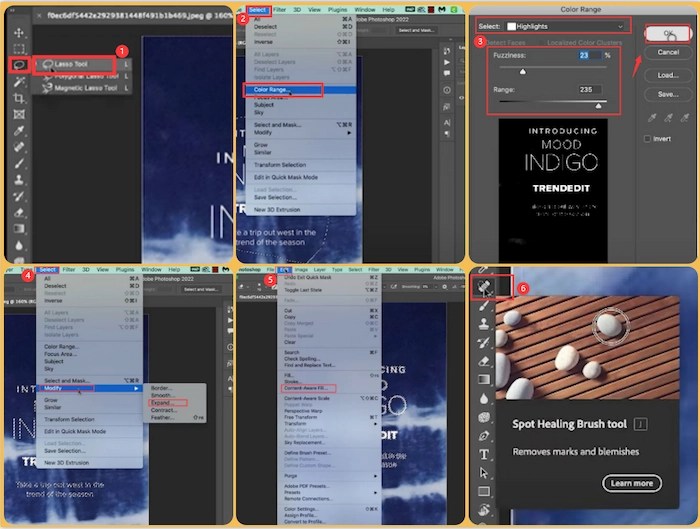Click the Load... button in Color Range

click(668, 75)
